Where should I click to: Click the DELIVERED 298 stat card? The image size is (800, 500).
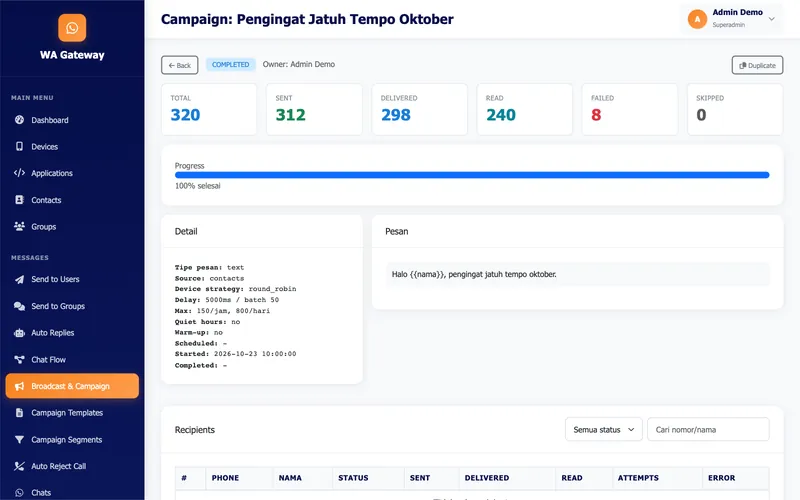tap(419, 110)
